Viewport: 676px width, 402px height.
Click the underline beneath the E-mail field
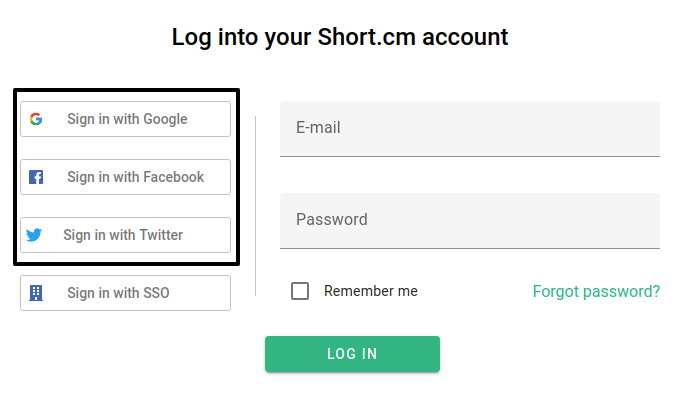[470, 156]
